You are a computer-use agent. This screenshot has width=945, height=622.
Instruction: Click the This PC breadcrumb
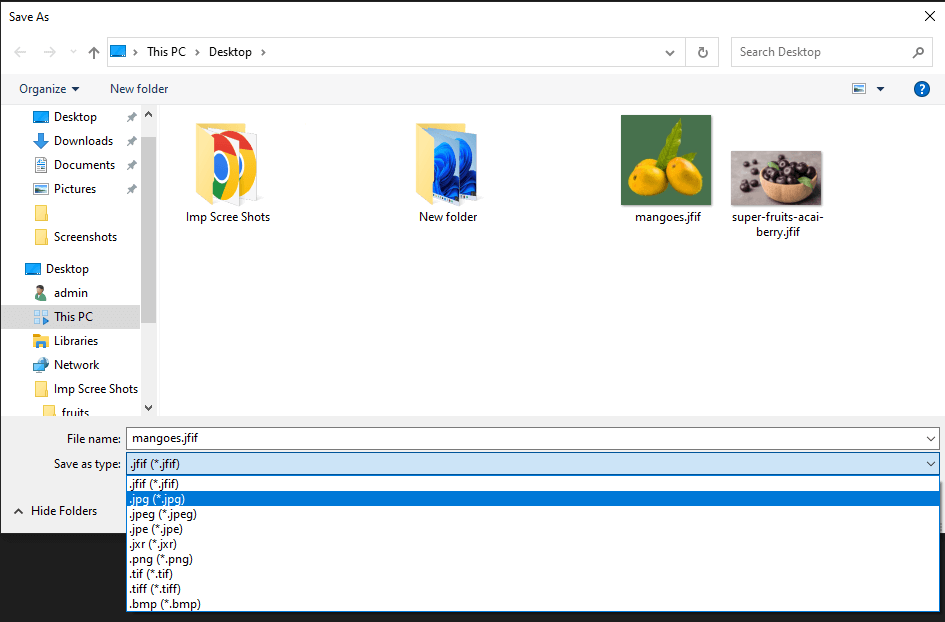(x=166, y=52)
